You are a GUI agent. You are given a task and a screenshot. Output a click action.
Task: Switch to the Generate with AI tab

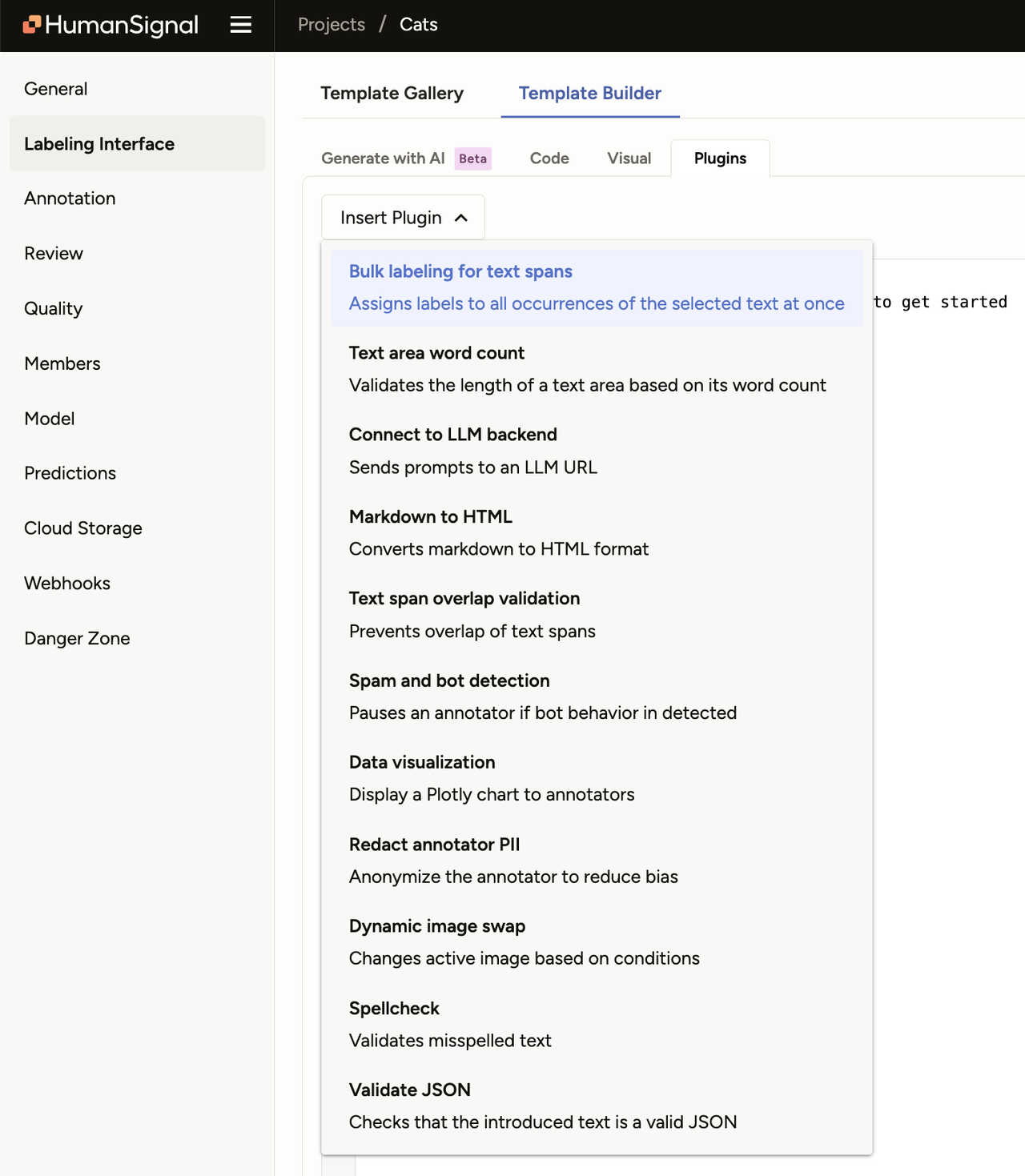coord(383,158)
